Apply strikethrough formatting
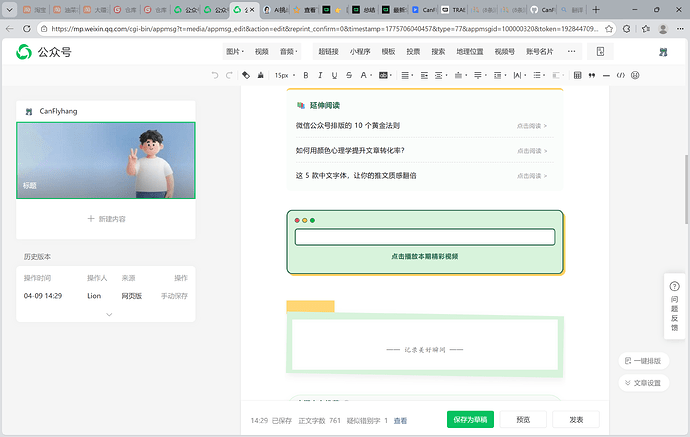 (x=348, y=75)
